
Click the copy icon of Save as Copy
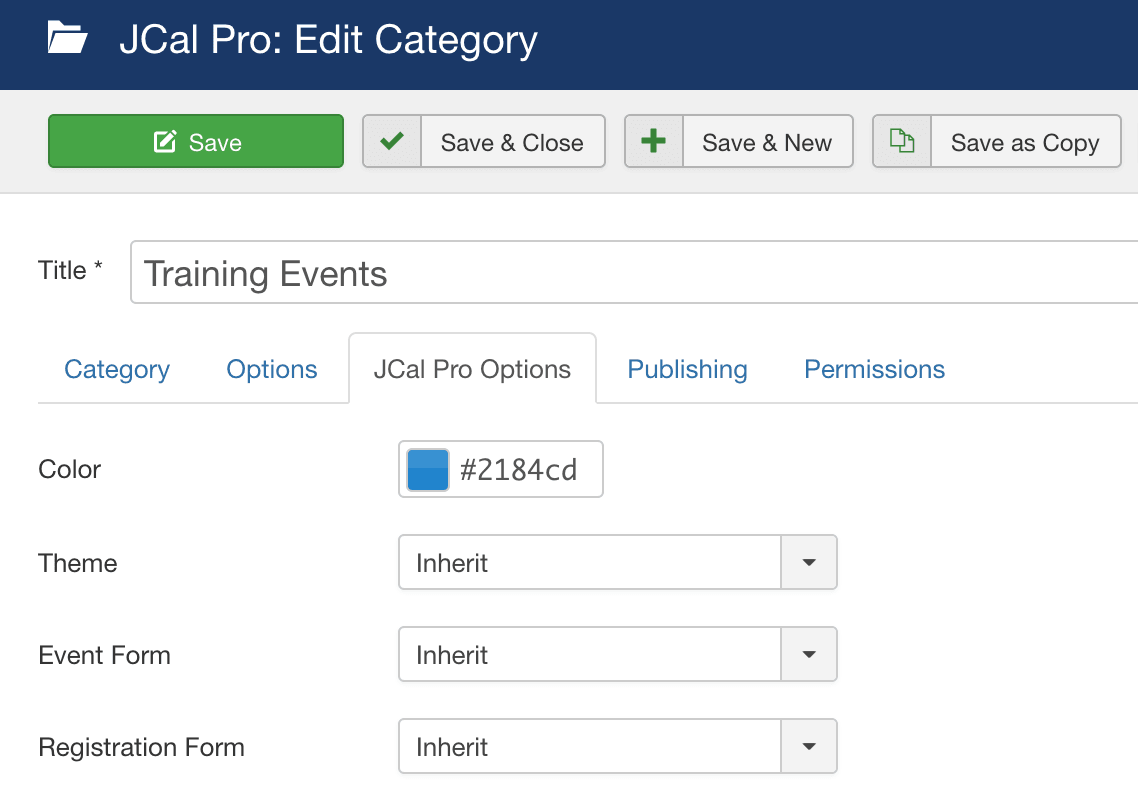point(902,141)
